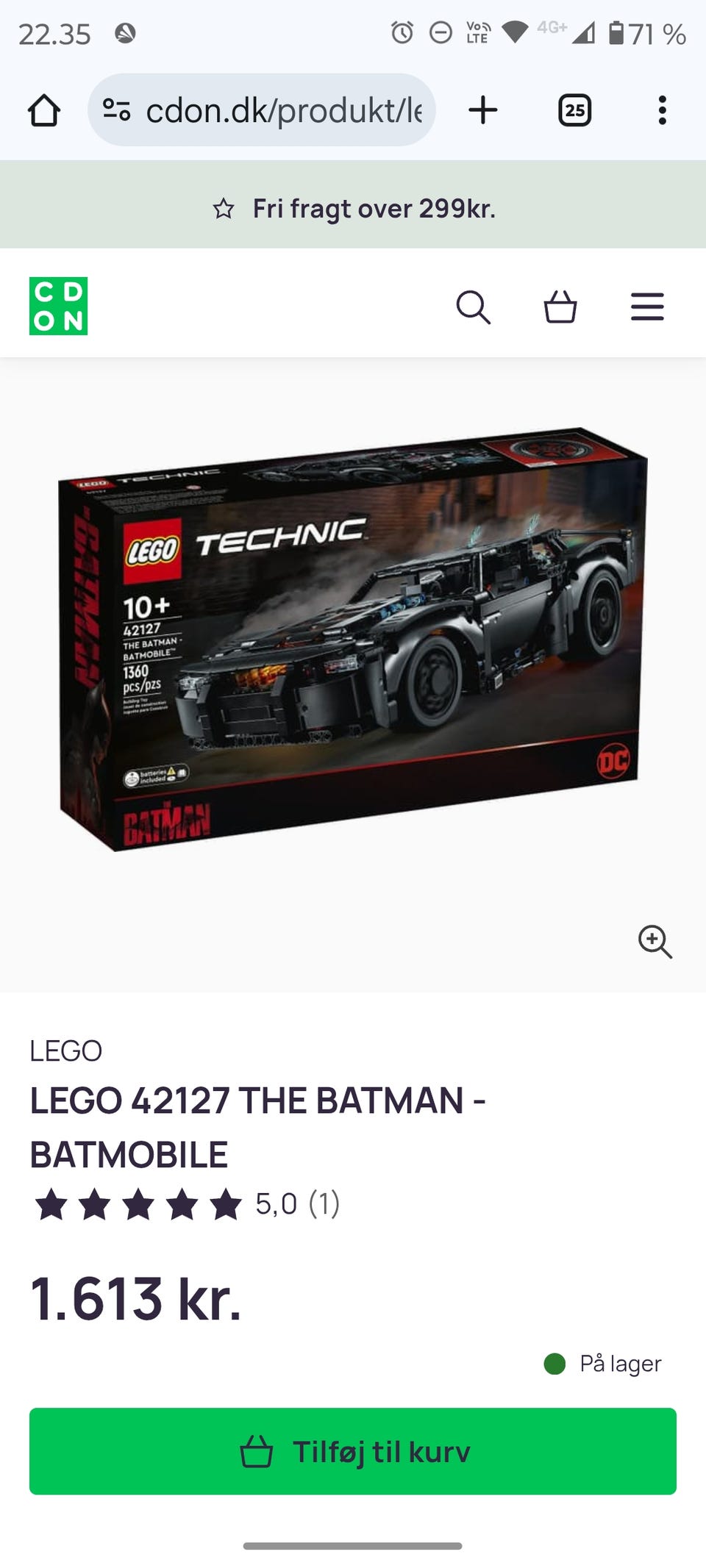Tap the star icon in shipping banner

224,210
